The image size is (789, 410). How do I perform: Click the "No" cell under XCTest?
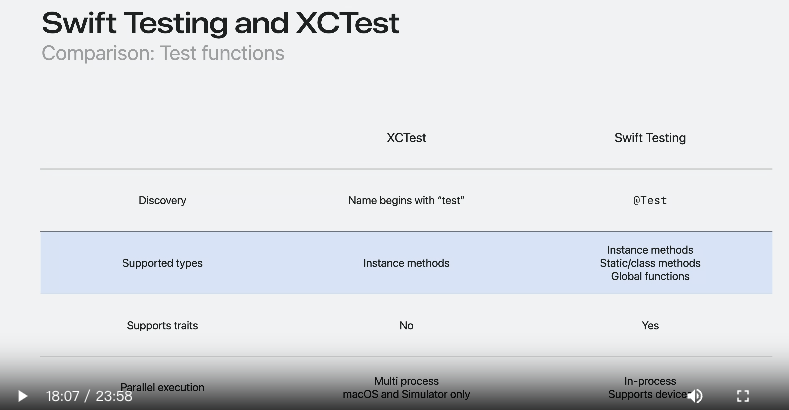[406, 325]
